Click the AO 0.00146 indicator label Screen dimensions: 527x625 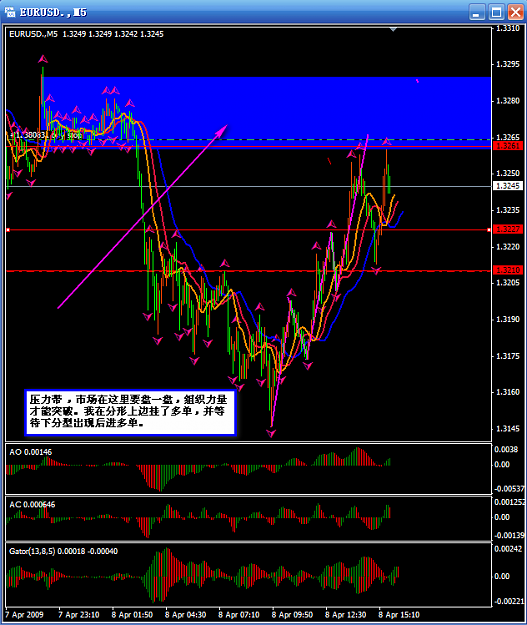pyautogui.click(x=31, y=452)
